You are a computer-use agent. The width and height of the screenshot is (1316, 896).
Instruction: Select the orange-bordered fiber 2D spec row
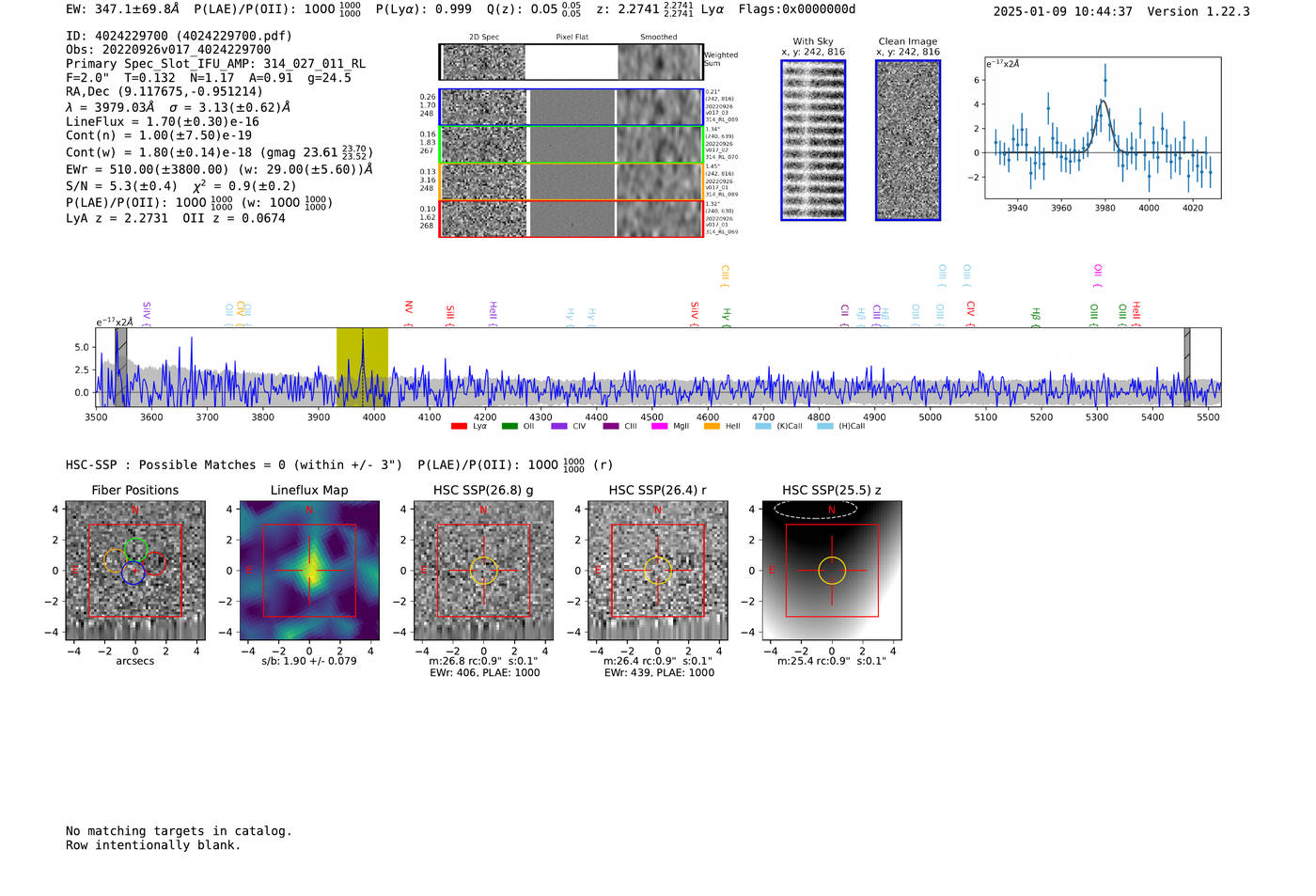pos(571,181)
